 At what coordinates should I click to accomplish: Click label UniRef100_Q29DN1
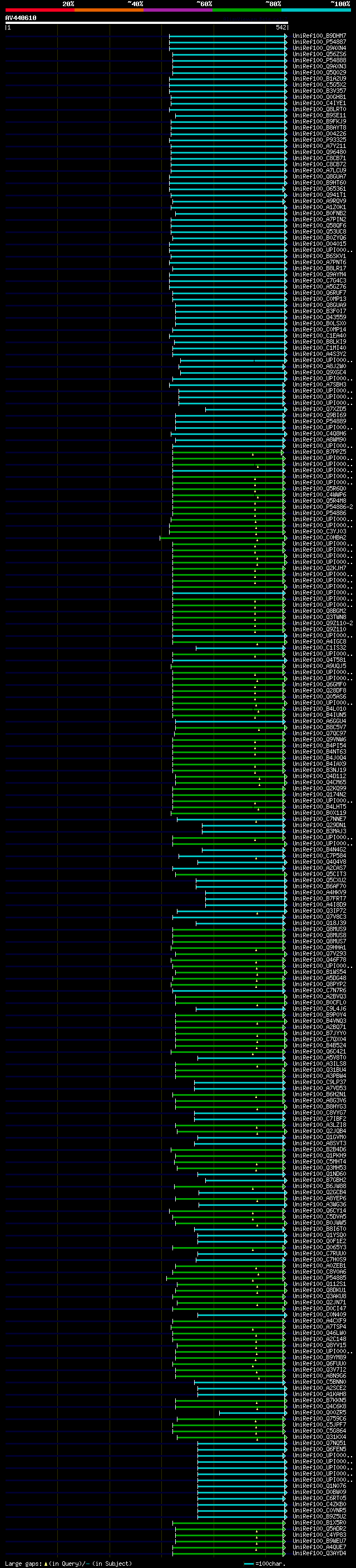click(319, 825)
